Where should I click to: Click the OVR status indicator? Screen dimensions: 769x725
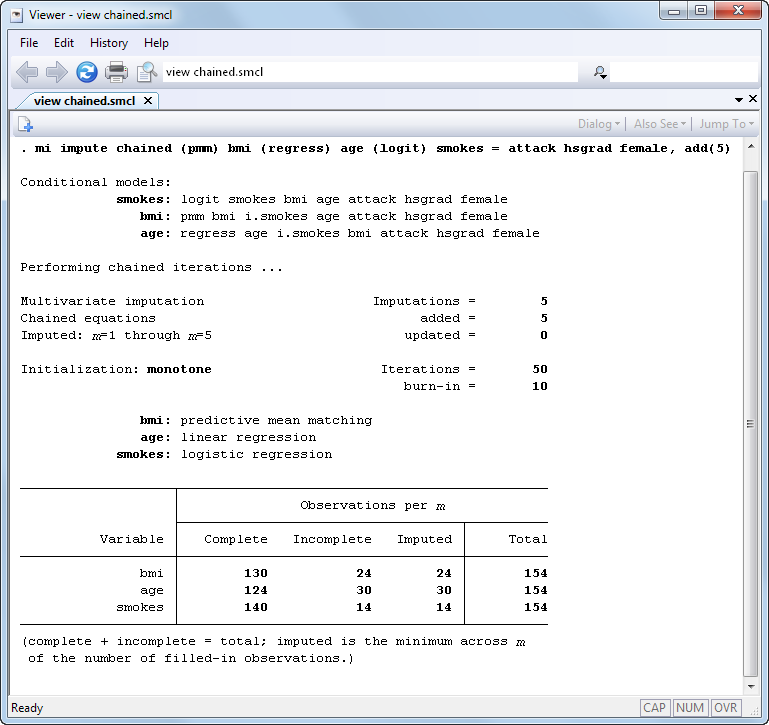tap(725, 708)
